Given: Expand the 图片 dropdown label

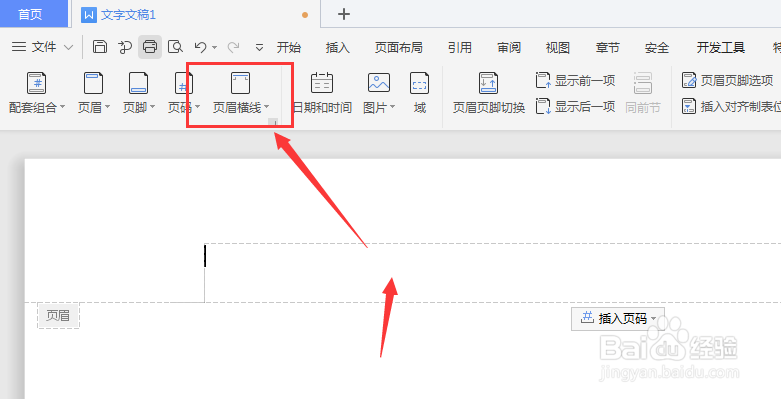Looking at the screenshot, I should (x=379, y=107).
